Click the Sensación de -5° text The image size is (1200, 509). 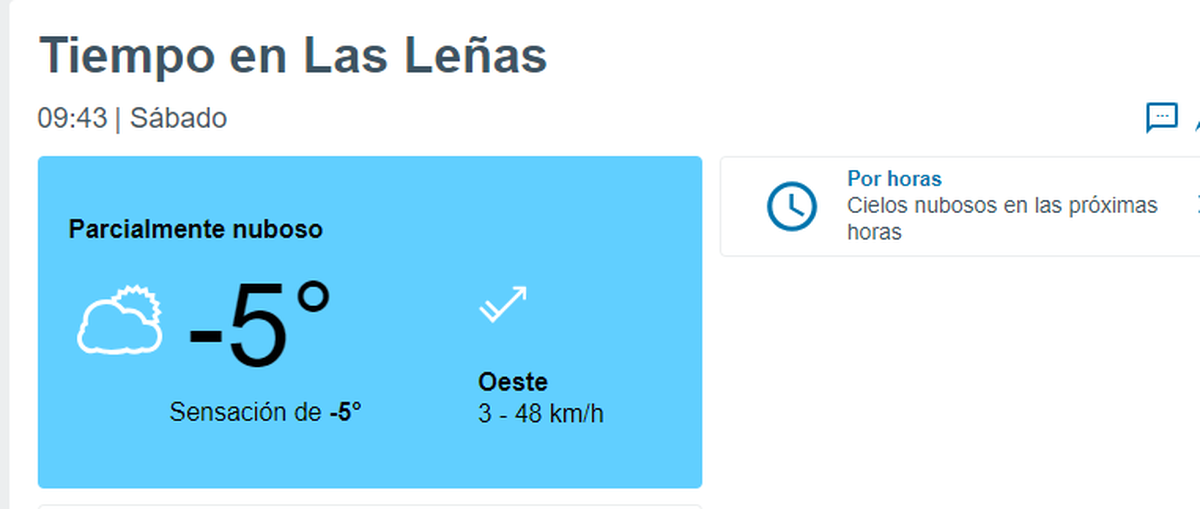click(x=265, y=412)
